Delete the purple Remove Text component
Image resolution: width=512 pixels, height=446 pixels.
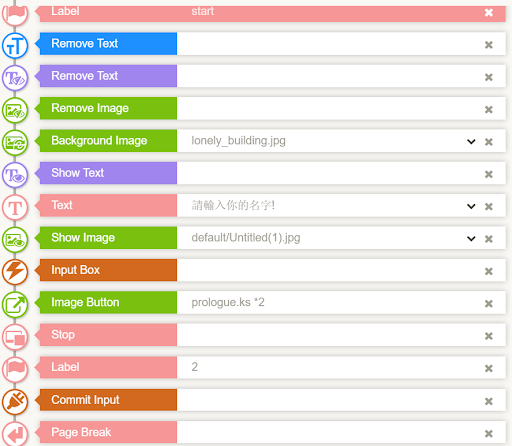(x=489, y=77)
